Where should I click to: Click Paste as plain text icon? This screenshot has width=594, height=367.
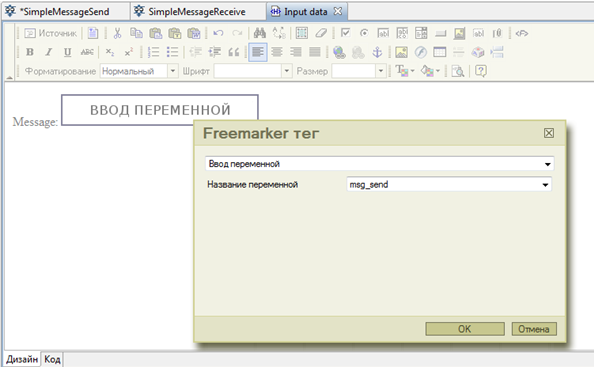click(175, 33)
